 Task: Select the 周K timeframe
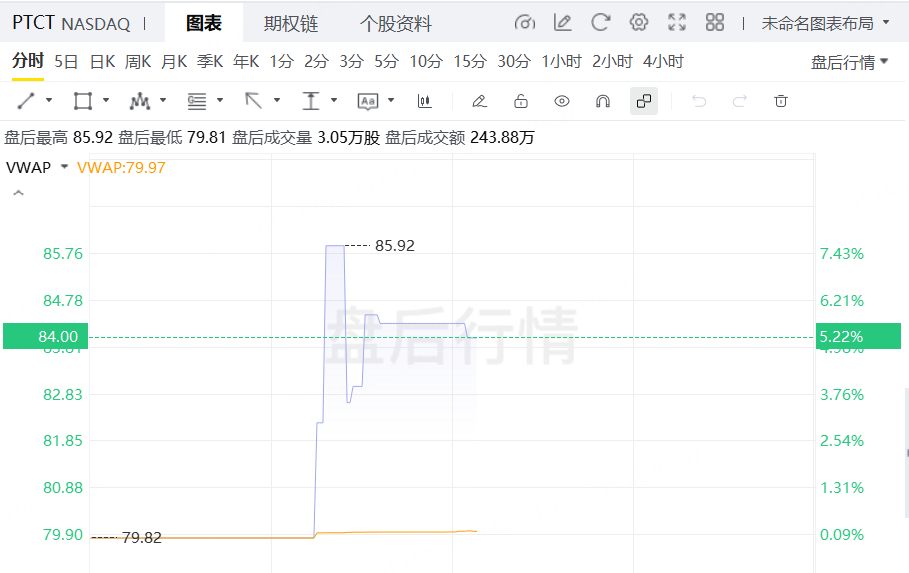point(138,61)
